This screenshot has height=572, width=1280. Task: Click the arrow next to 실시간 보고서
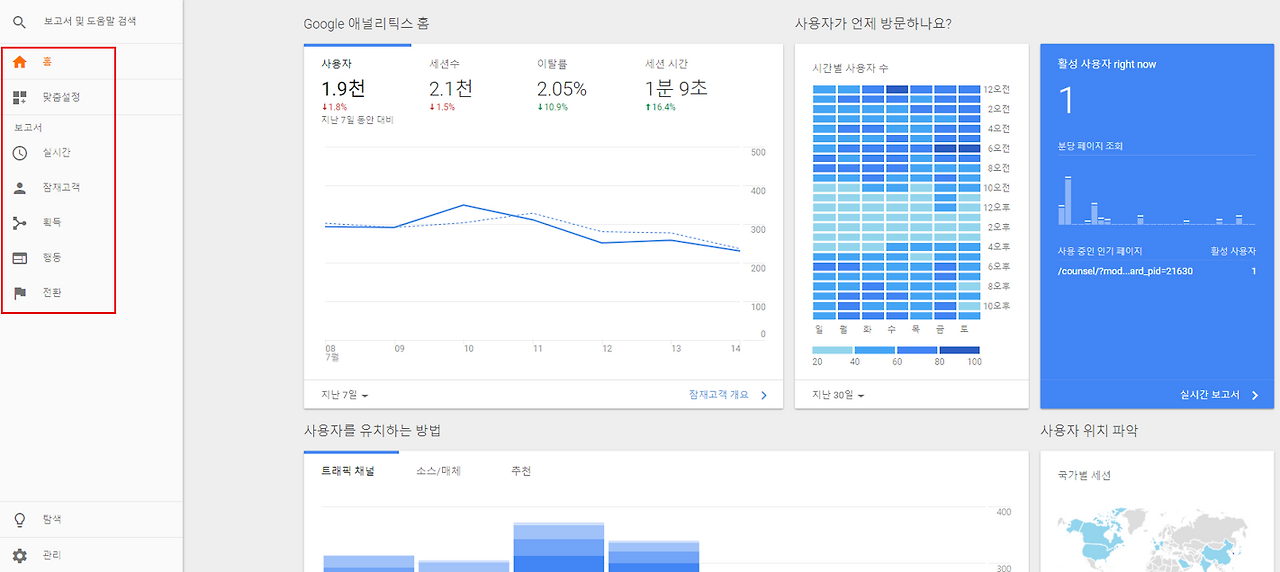1254,395
